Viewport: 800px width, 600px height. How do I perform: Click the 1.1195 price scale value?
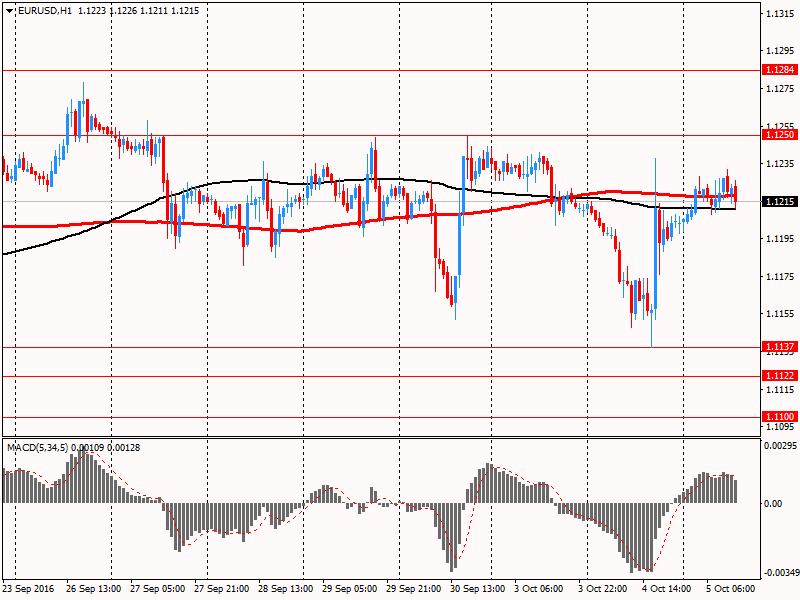[x=780, y=239]
